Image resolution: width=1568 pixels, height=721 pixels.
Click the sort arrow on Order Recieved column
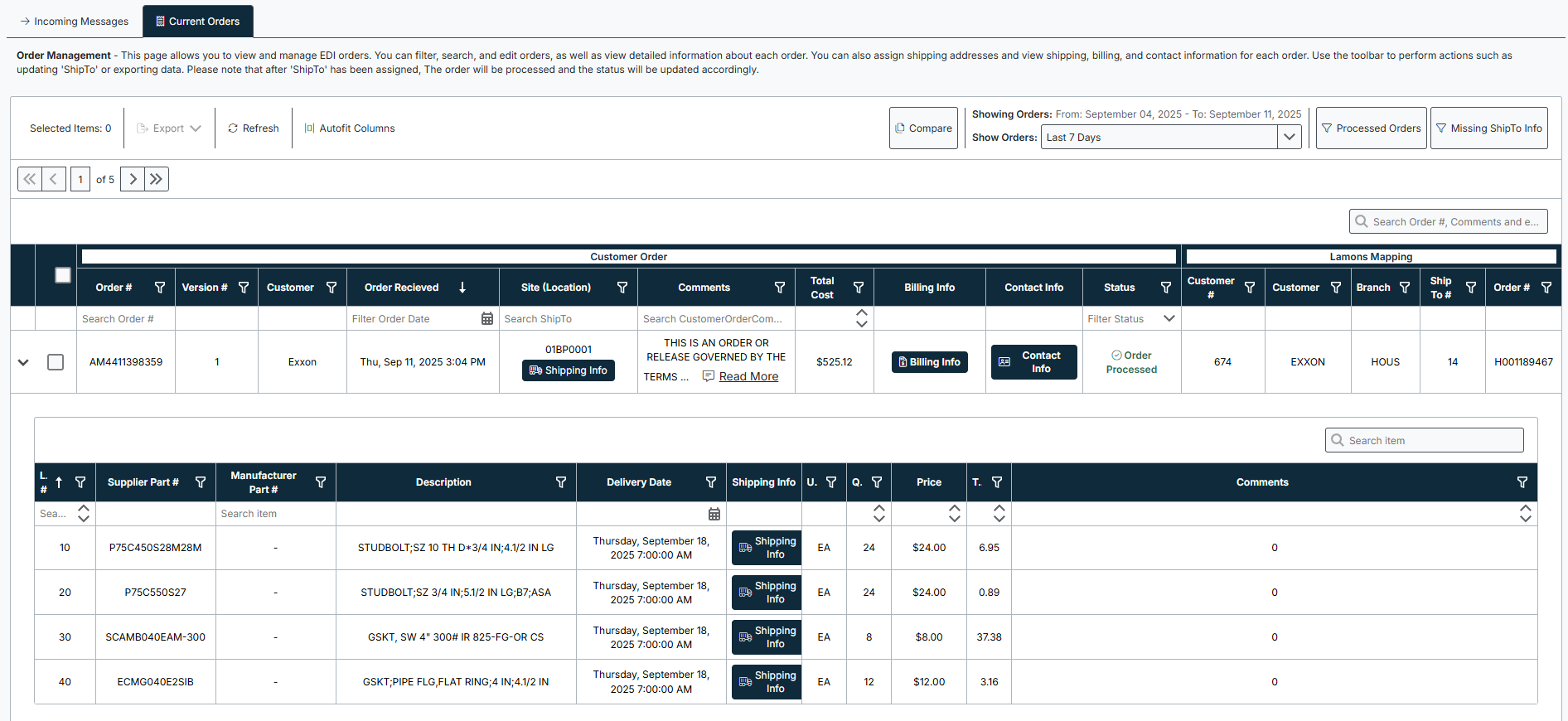tap(462, 288)
